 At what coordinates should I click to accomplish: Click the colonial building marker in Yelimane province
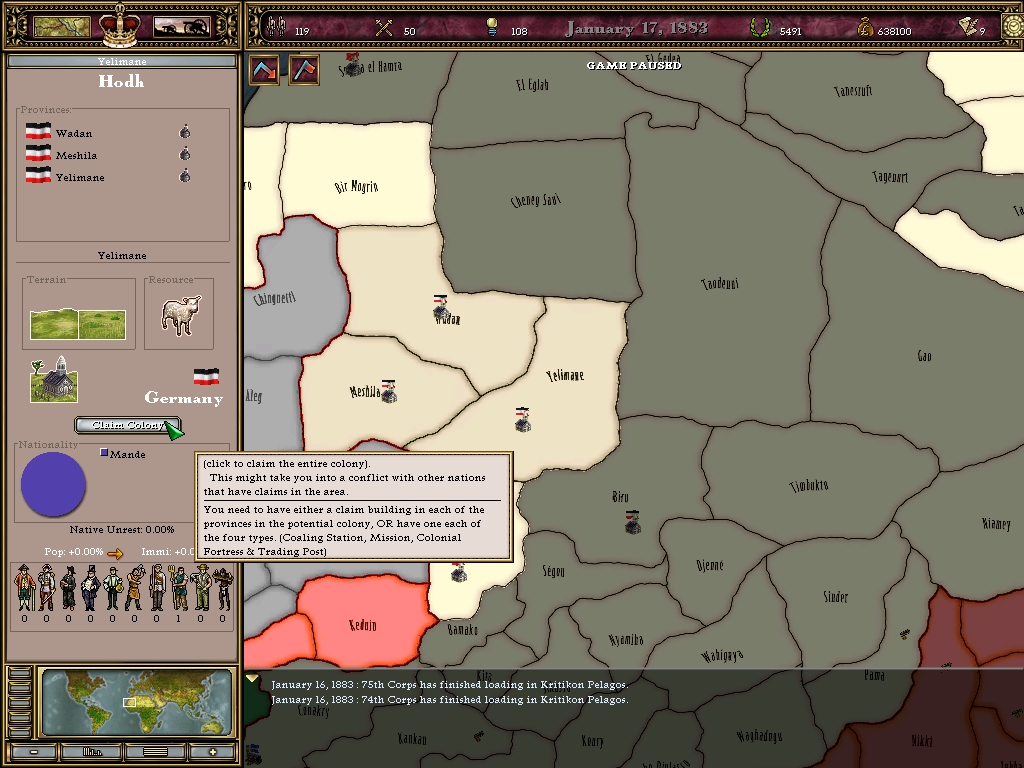coord(522,420)
